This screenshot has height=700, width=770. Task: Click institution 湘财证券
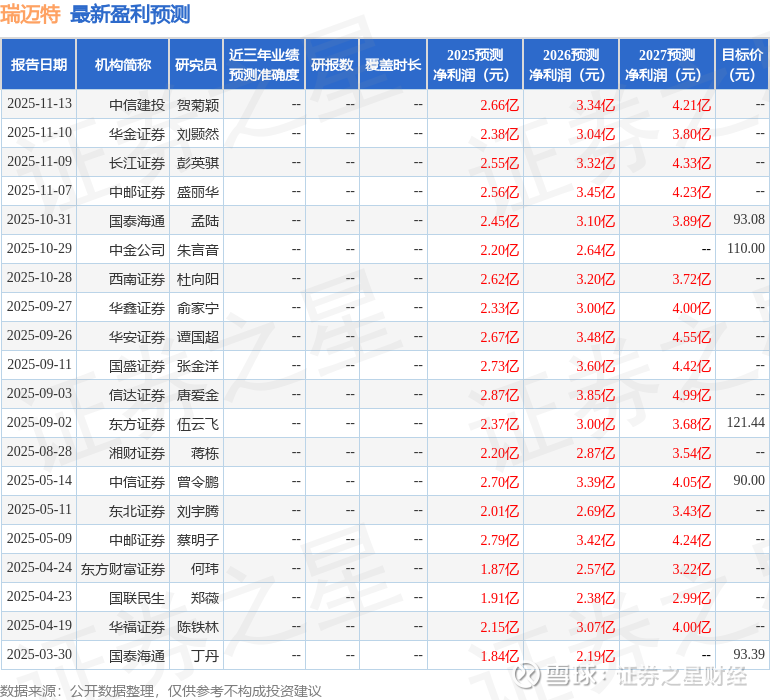137,453
